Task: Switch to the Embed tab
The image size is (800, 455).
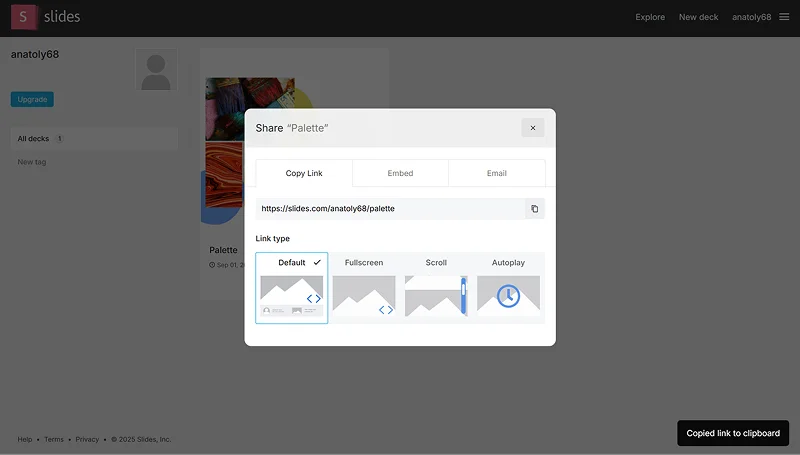Action: tap(400, 173)
